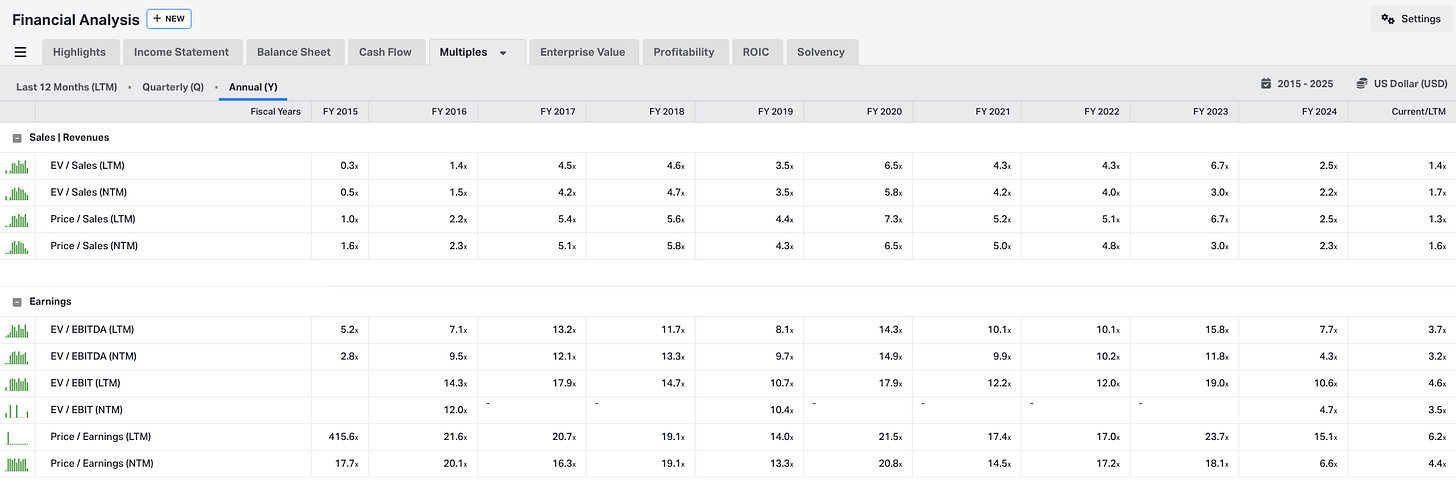Switch to the Profitability tab
The image size is (1456, 481).
click(x=684, y=52)
